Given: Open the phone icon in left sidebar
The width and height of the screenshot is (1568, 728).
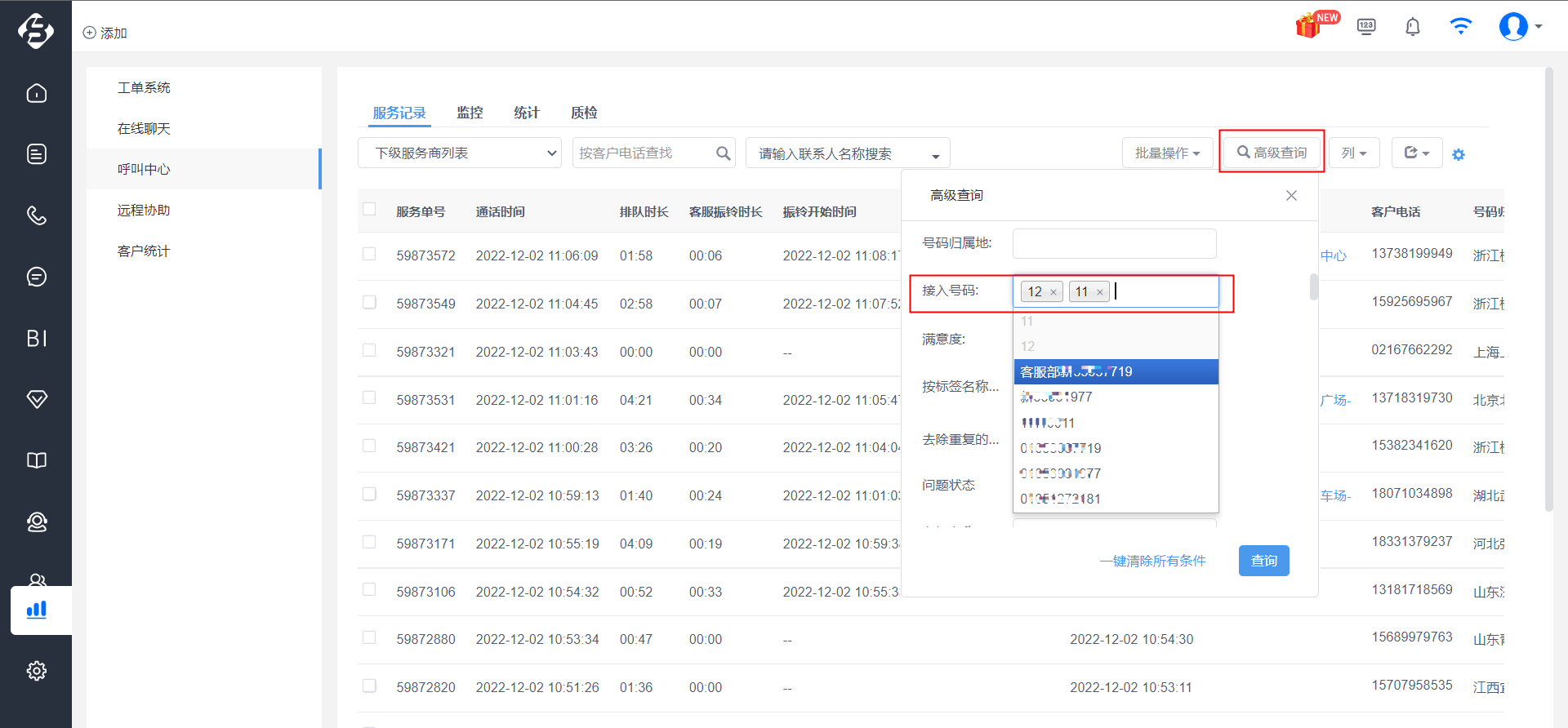Looking at the screenshot, I should click(37, 215).
